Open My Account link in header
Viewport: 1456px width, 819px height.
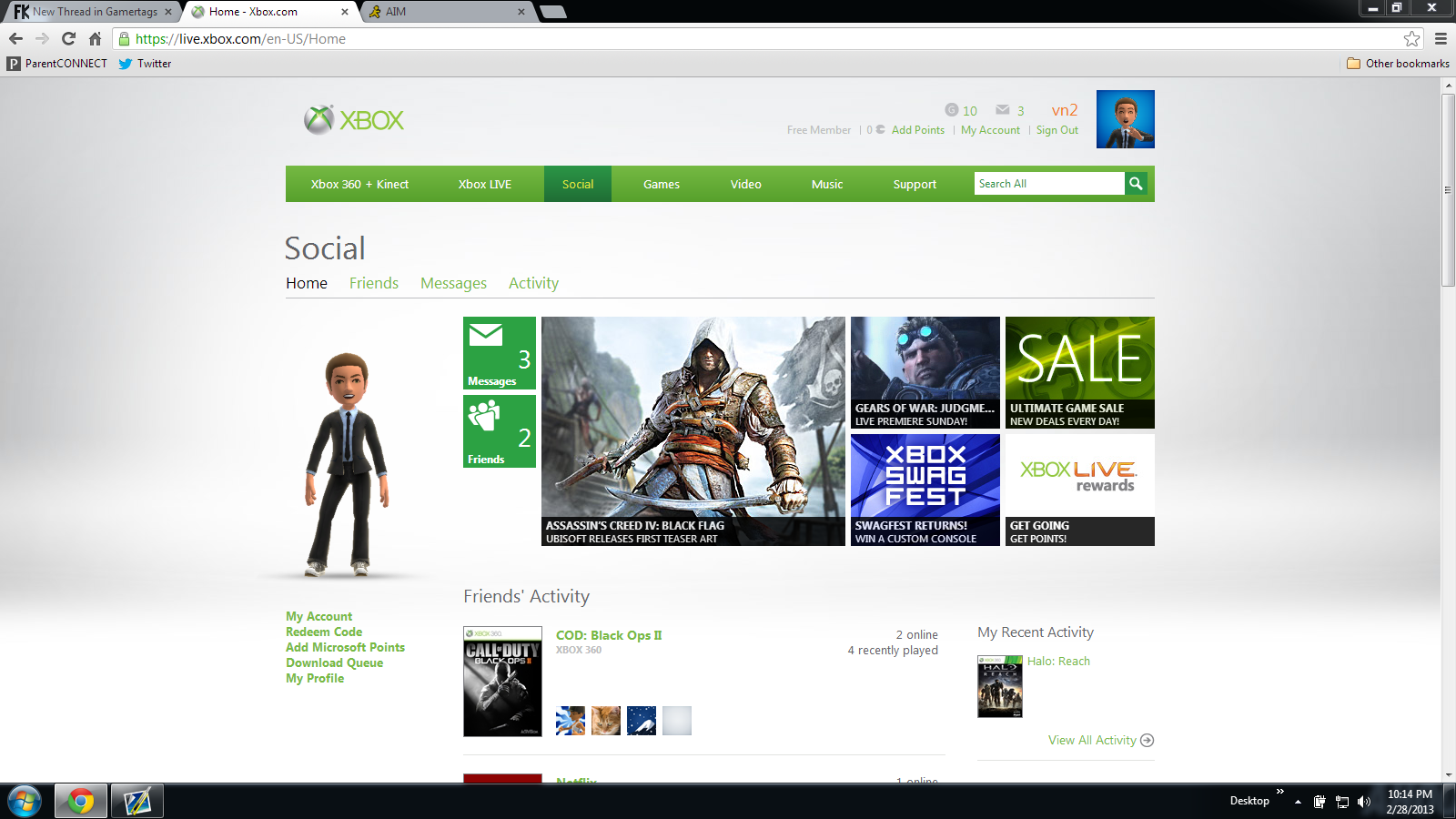tap(990, 130)
